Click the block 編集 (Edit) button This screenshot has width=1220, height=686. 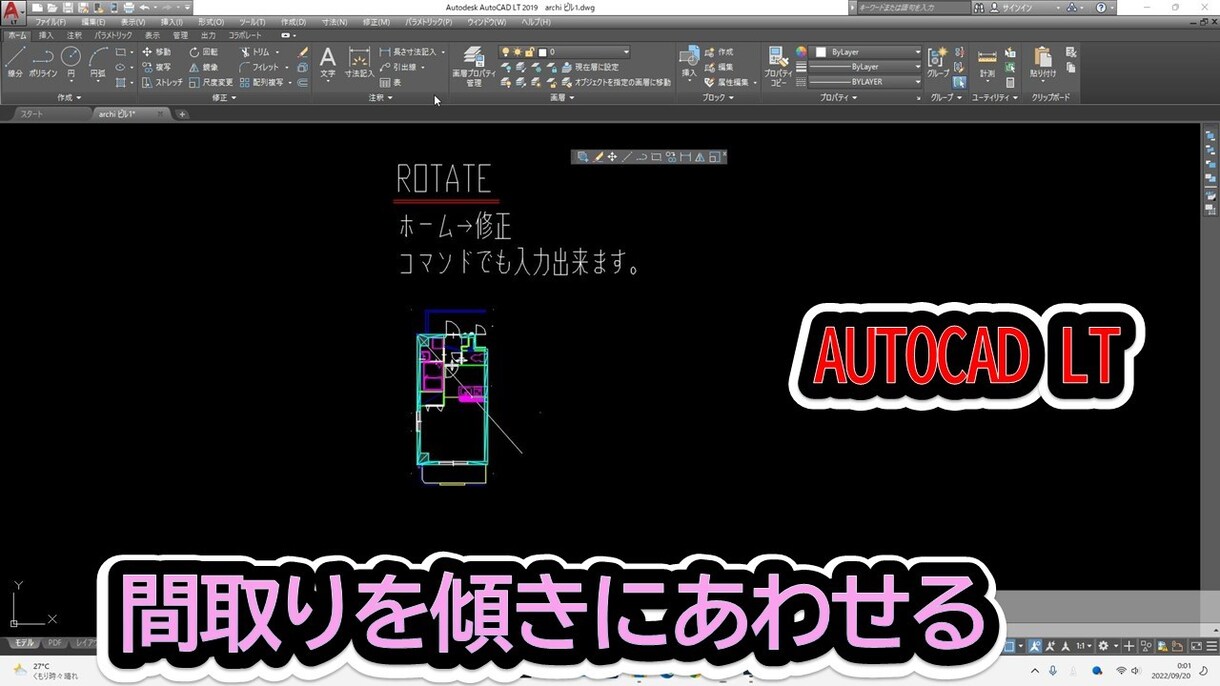click(719, 67)
